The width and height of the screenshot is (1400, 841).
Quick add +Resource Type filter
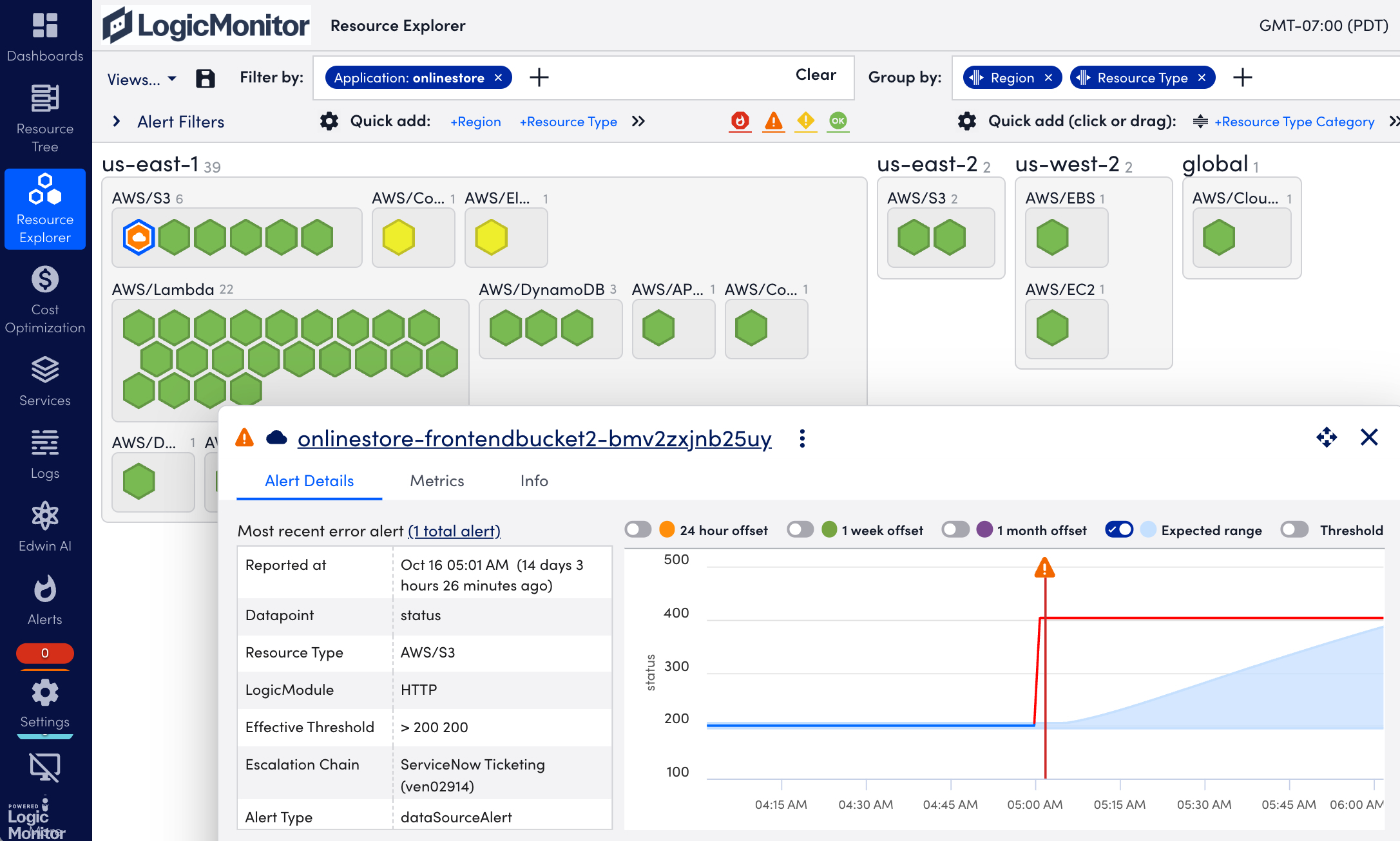[x=568, y=122]
